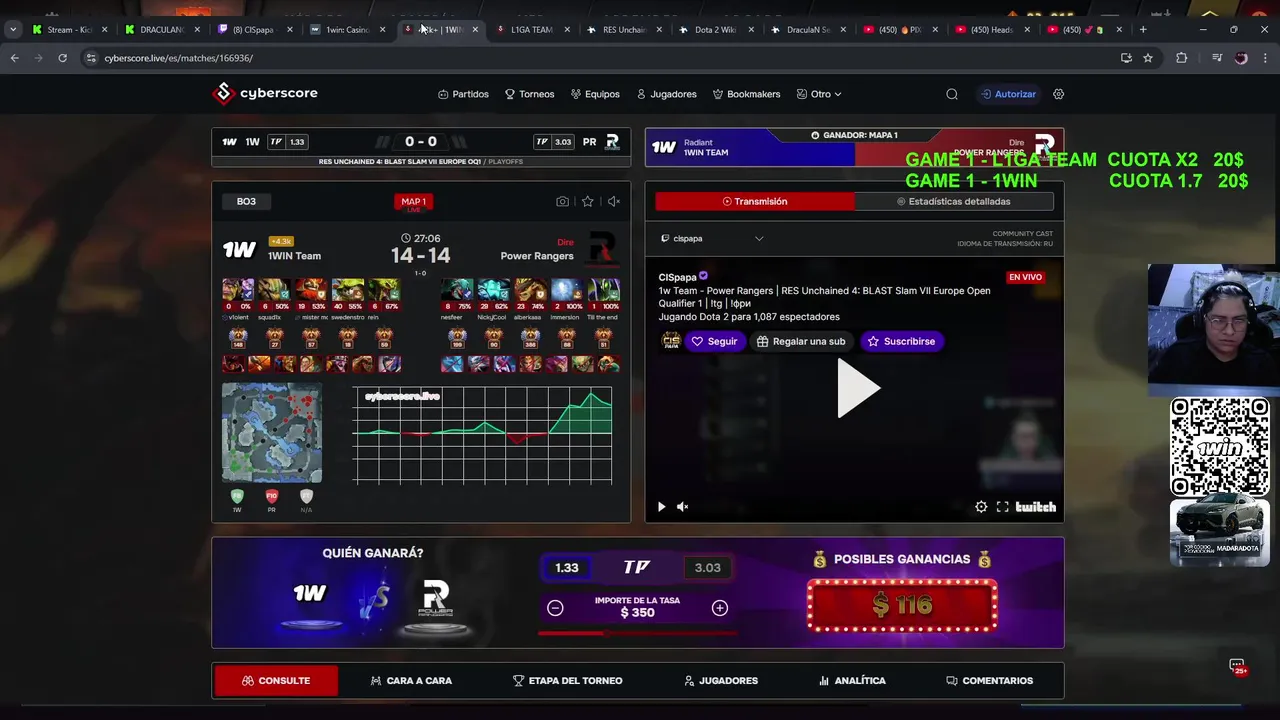1280x720 pixels.
Task: Click the 1W first blood shield
Action: coord(237,496)
